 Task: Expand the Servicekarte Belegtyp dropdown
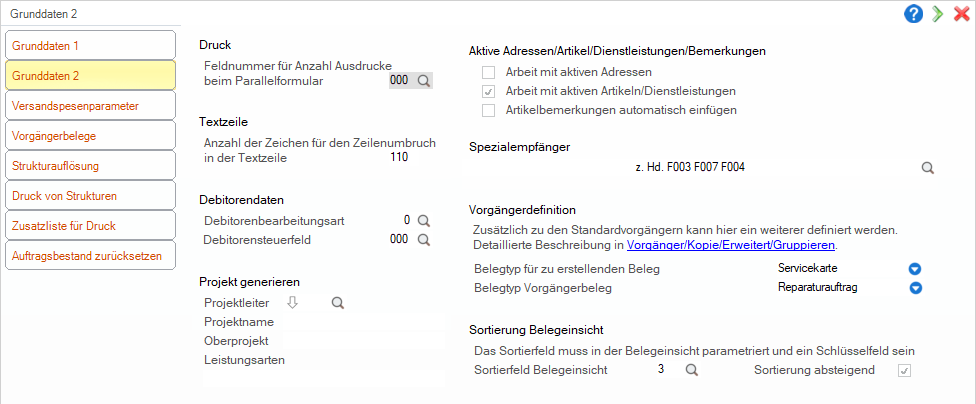point(914,270)
